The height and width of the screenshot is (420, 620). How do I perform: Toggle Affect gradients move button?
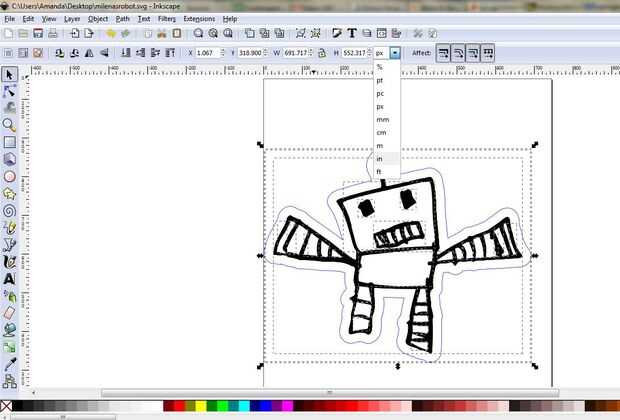473,53
